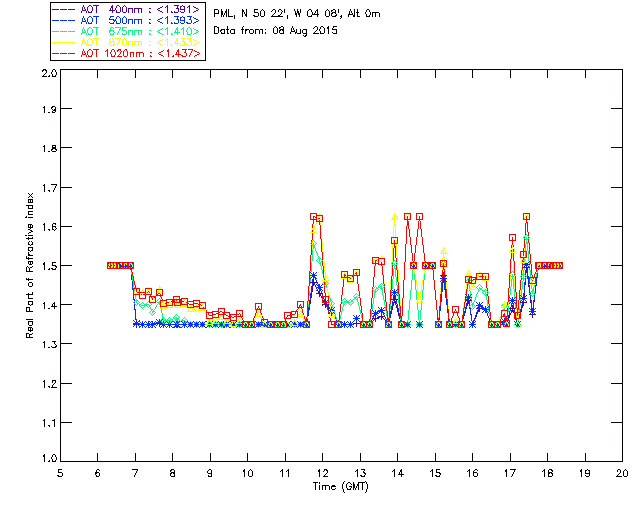Viewport: 640px width, 512px height.
Task: Click the 1.0 y-axis tick label
Action: click(x=49, y=458)
